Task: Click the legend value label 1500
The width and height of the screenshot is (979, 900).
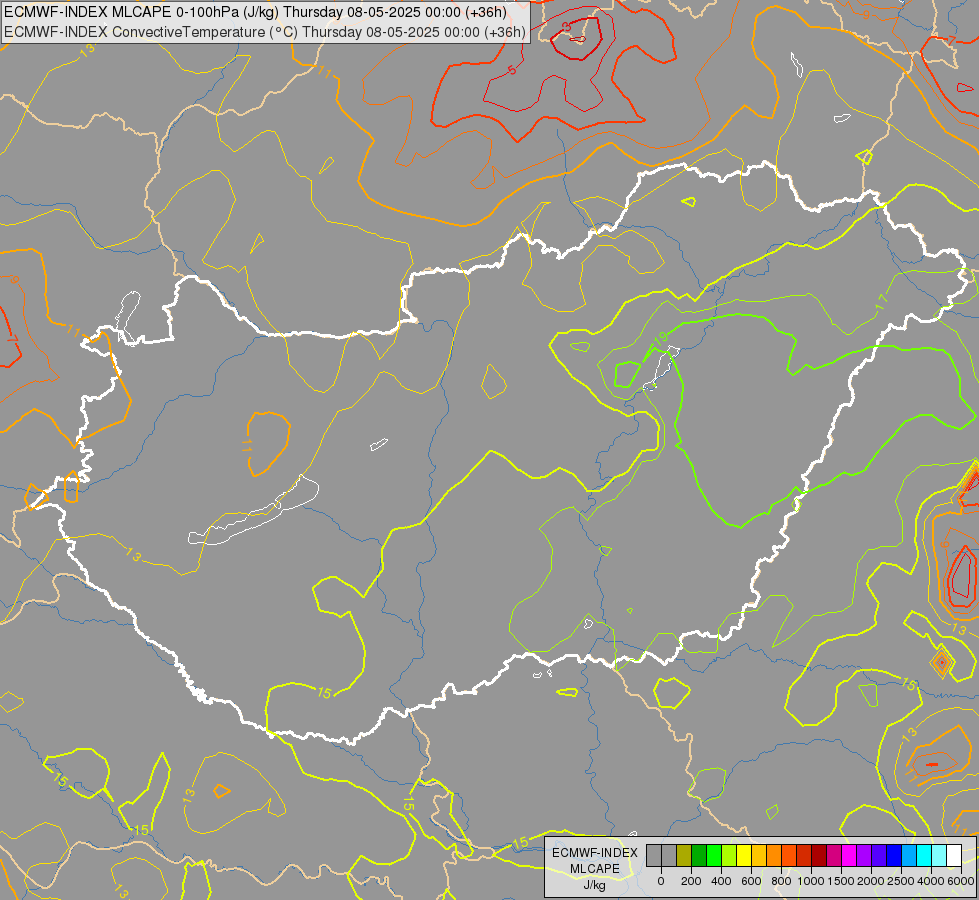Action: coord(842,881)
